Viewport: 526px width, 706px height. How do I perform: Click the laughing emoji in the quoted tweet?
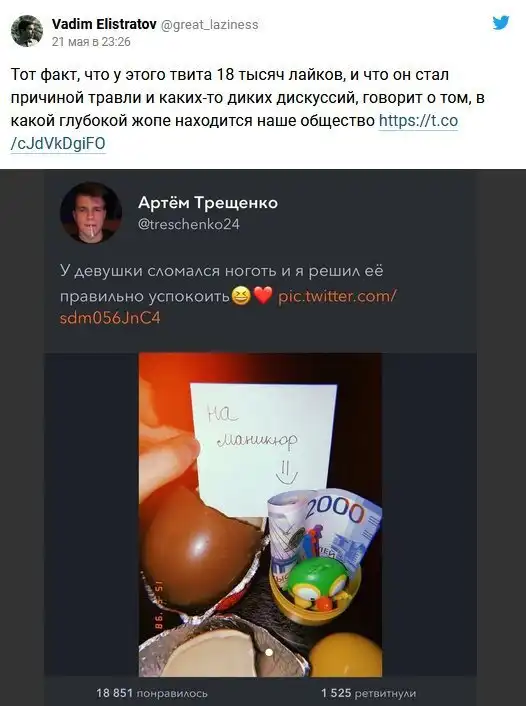(241, 296)
